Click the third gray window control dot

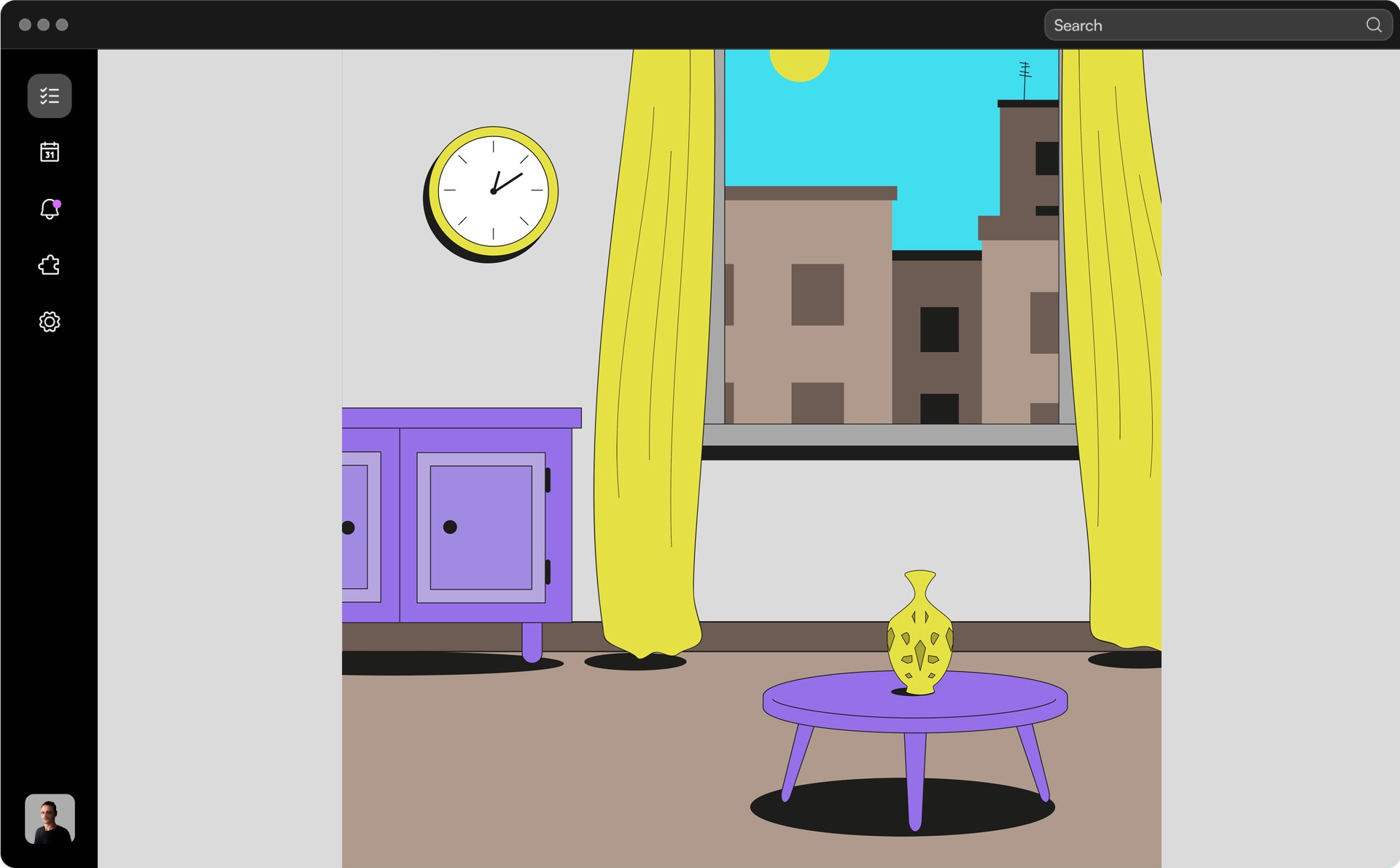coord(62,25)
